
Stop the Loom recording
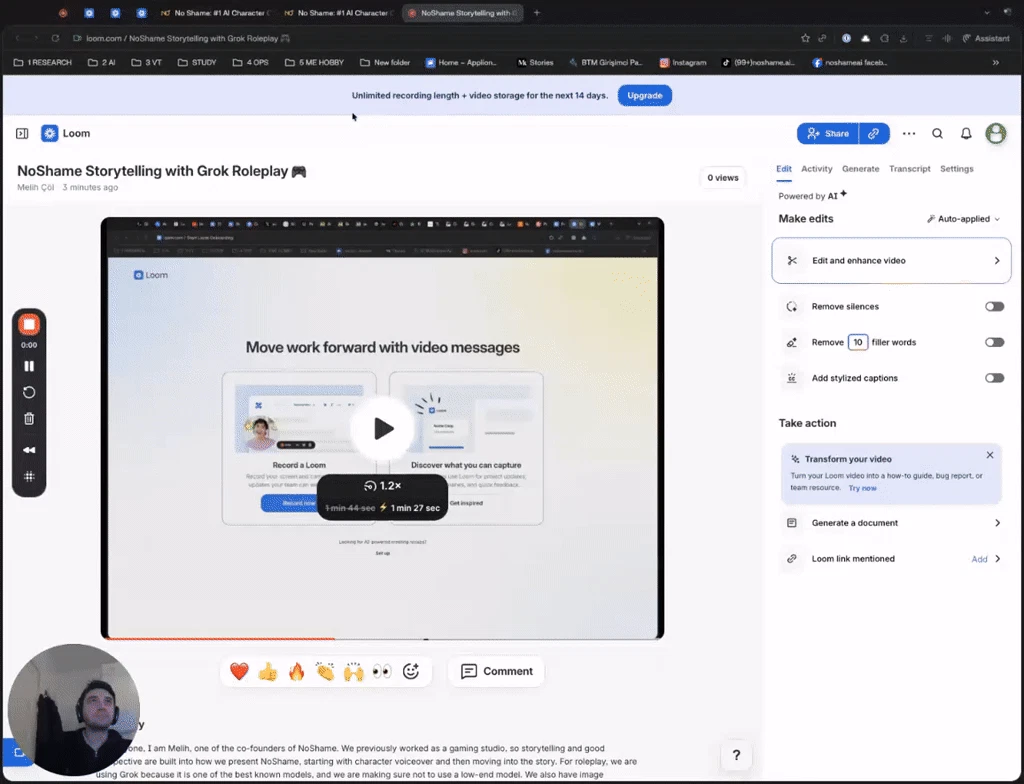click(29, 325)
